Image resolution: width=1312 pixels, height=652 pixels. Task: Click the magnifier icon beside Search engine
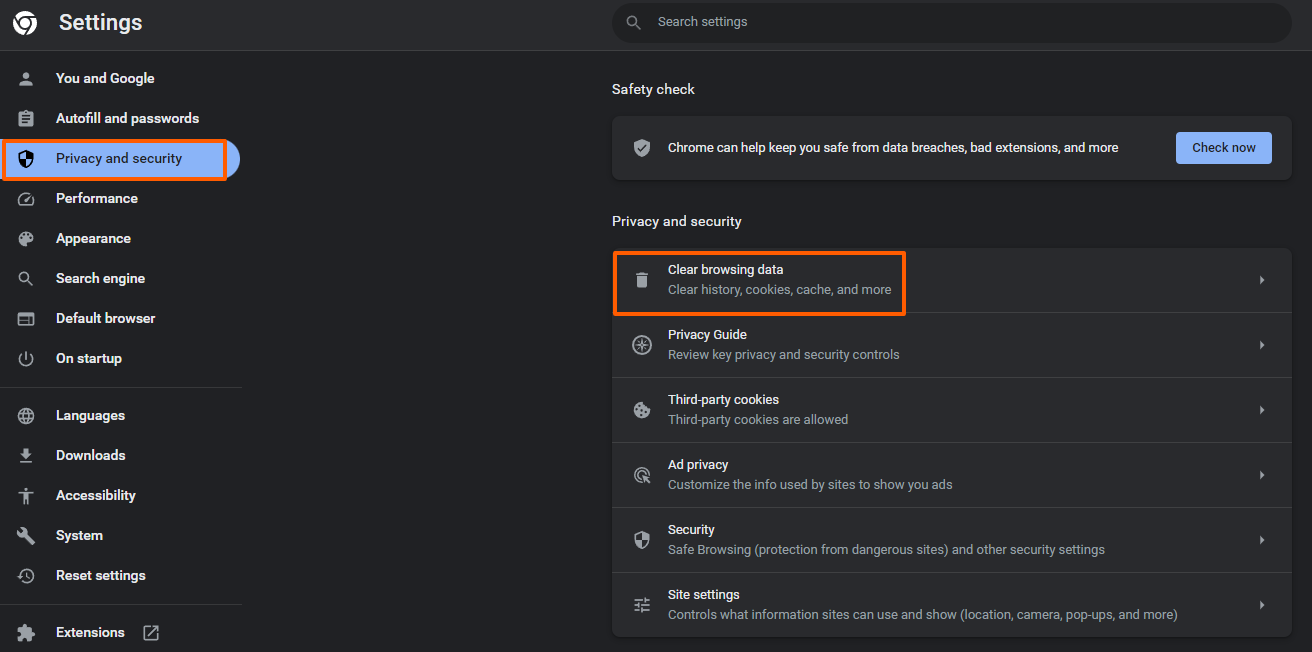point(26,278)
